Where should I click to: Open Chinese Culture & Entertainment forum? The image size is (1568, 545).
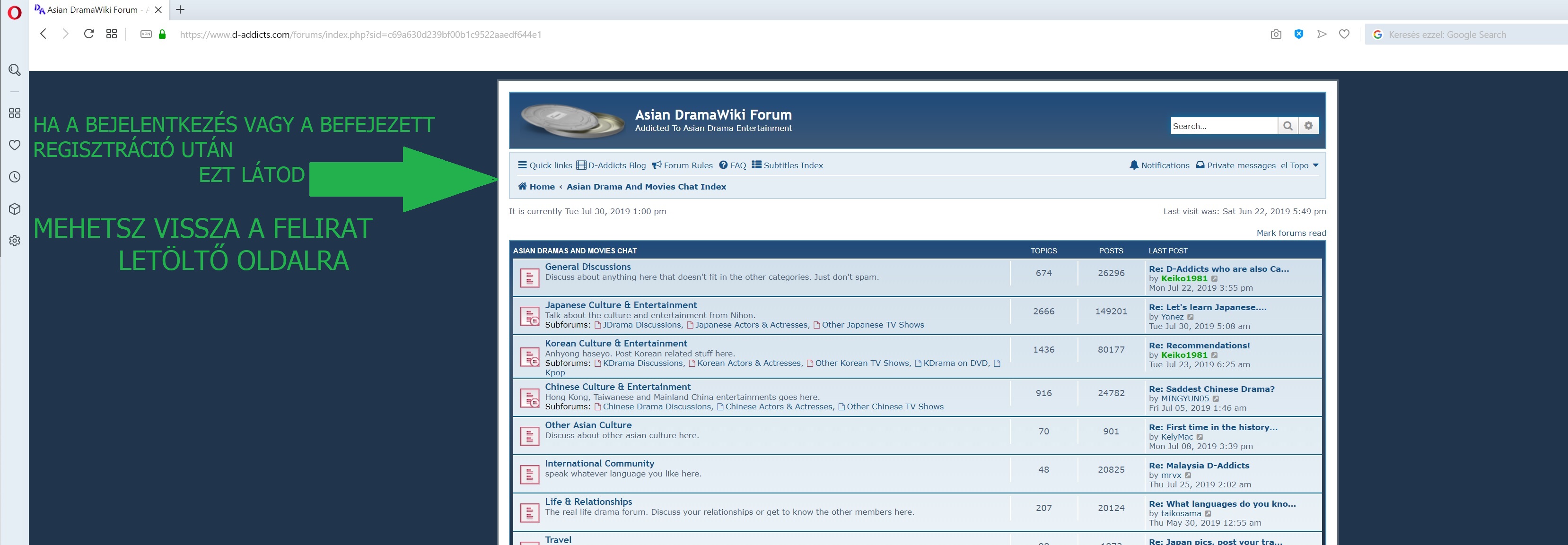tap(618, 387)
